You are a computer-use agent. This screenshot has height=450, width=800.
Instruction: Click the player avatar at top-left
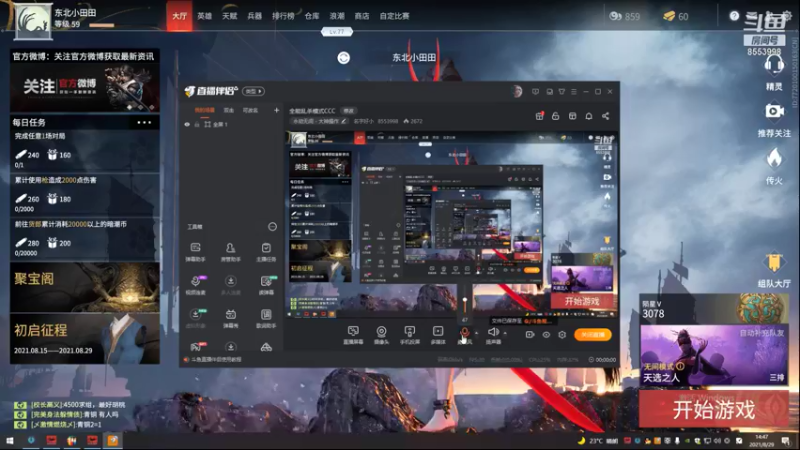tap(33, 21)
